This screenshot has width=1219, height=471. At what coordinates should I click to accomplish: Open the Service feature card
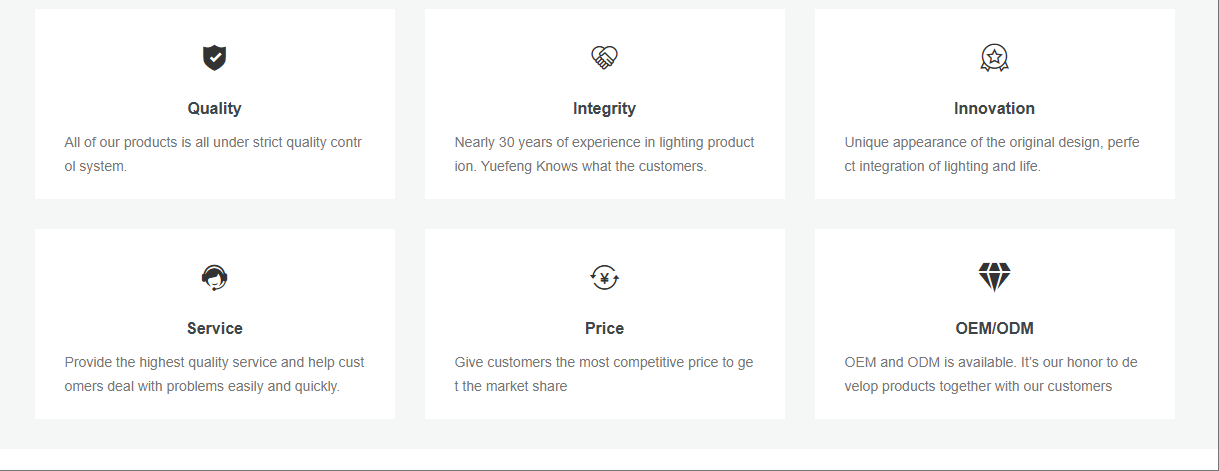pyautogui.click(x=215, y=324)
